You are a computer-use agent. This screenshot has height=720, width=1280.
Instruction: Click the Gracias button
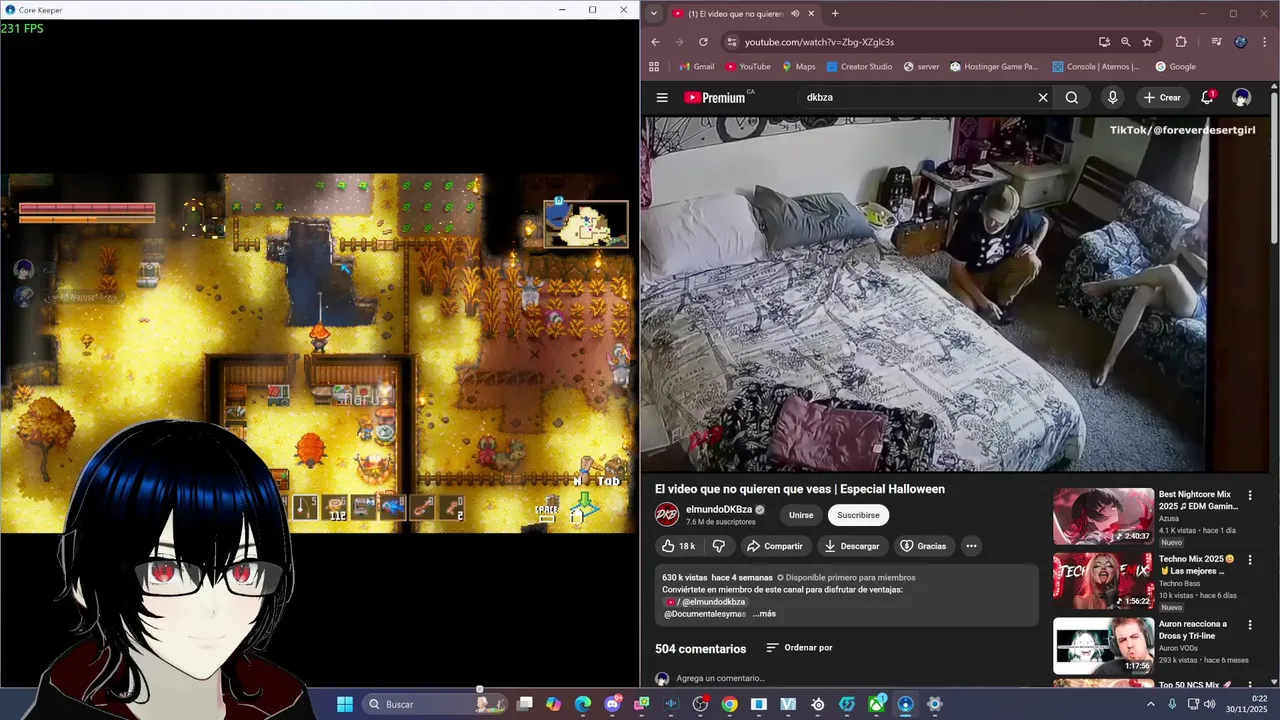coord(923,546)
